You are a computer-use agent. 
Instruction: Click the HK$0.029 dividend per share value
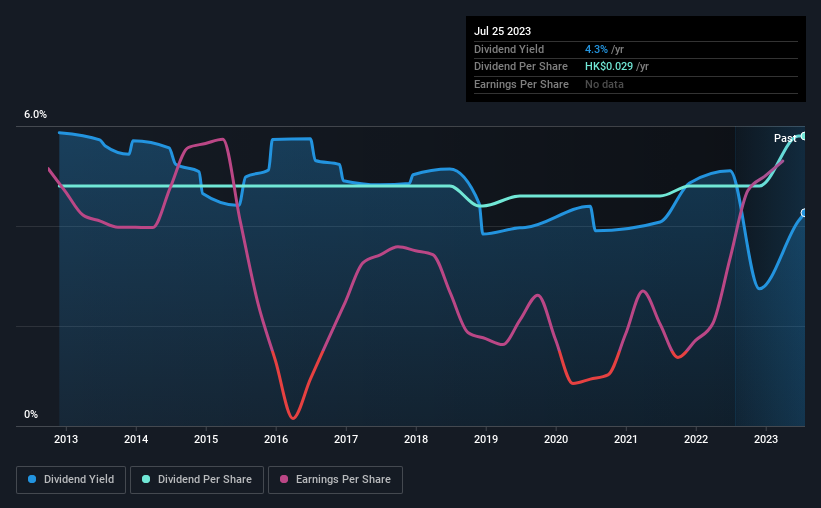(608, 67)
